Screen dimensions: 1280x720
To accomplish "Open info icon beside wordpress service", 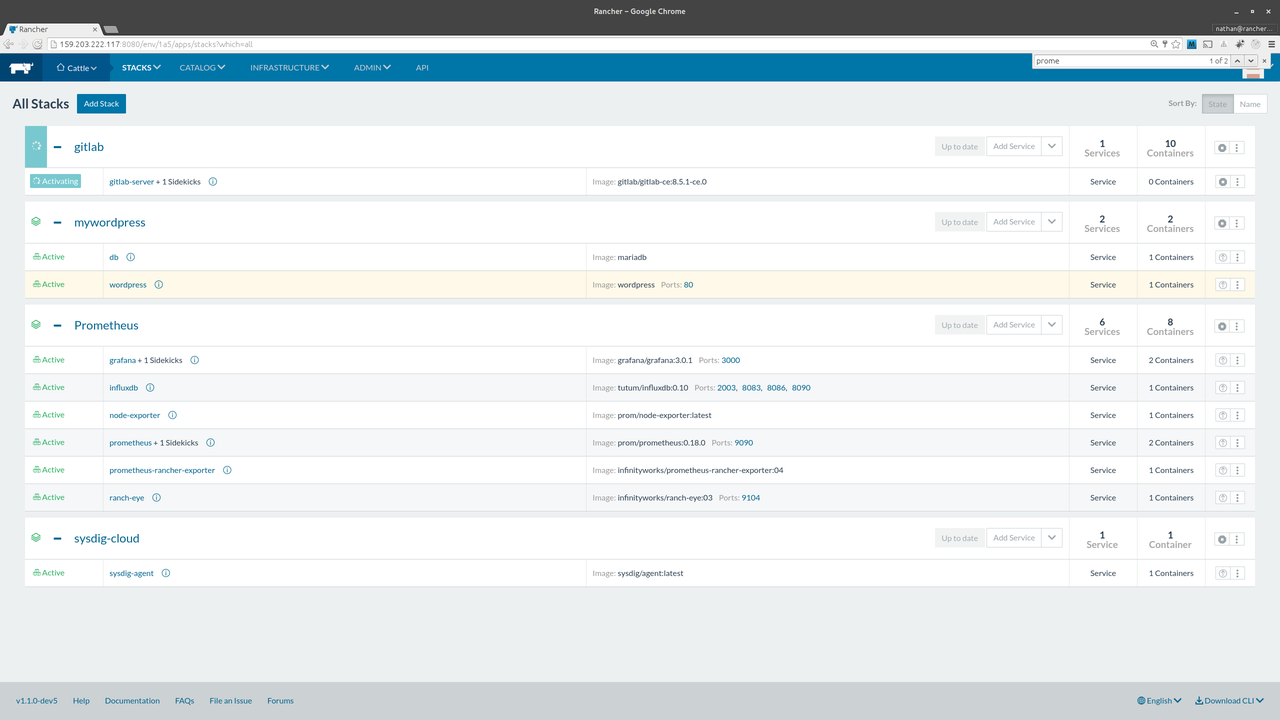I will [x=159, y=285].
